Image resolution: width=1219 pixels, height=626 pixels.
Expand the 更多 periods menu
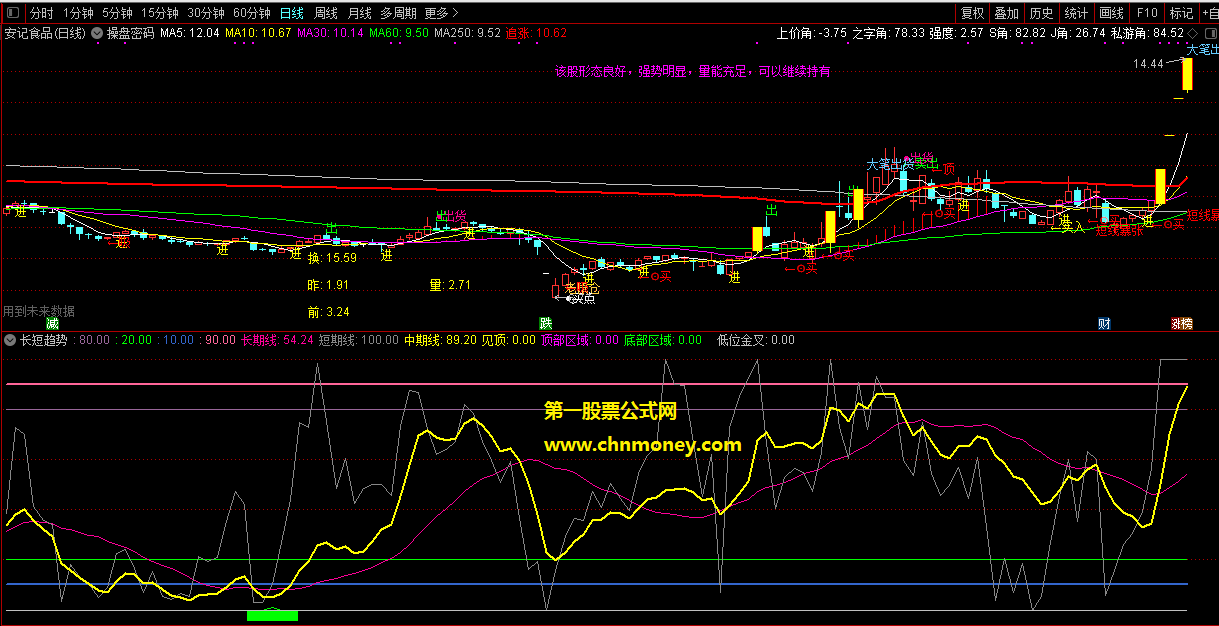[441, 13]
